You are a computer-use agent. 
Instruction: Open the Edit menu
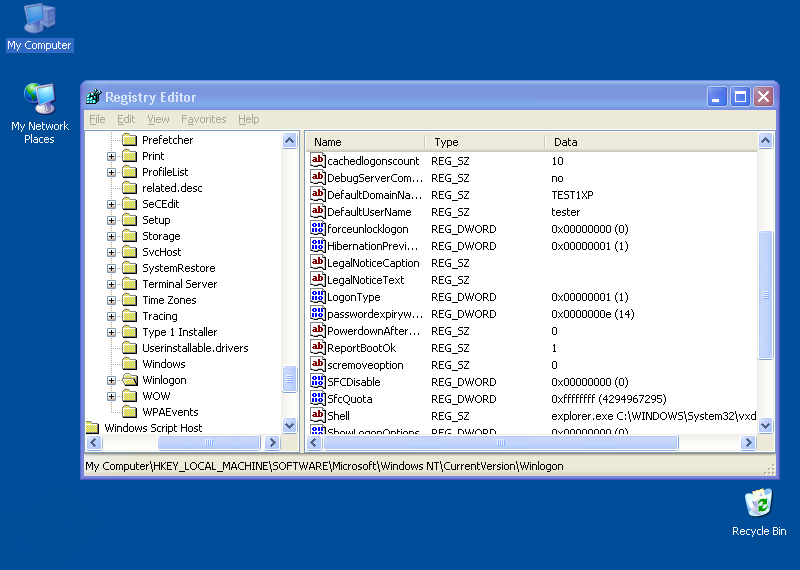pyautogui.click(x=126, y=119)
